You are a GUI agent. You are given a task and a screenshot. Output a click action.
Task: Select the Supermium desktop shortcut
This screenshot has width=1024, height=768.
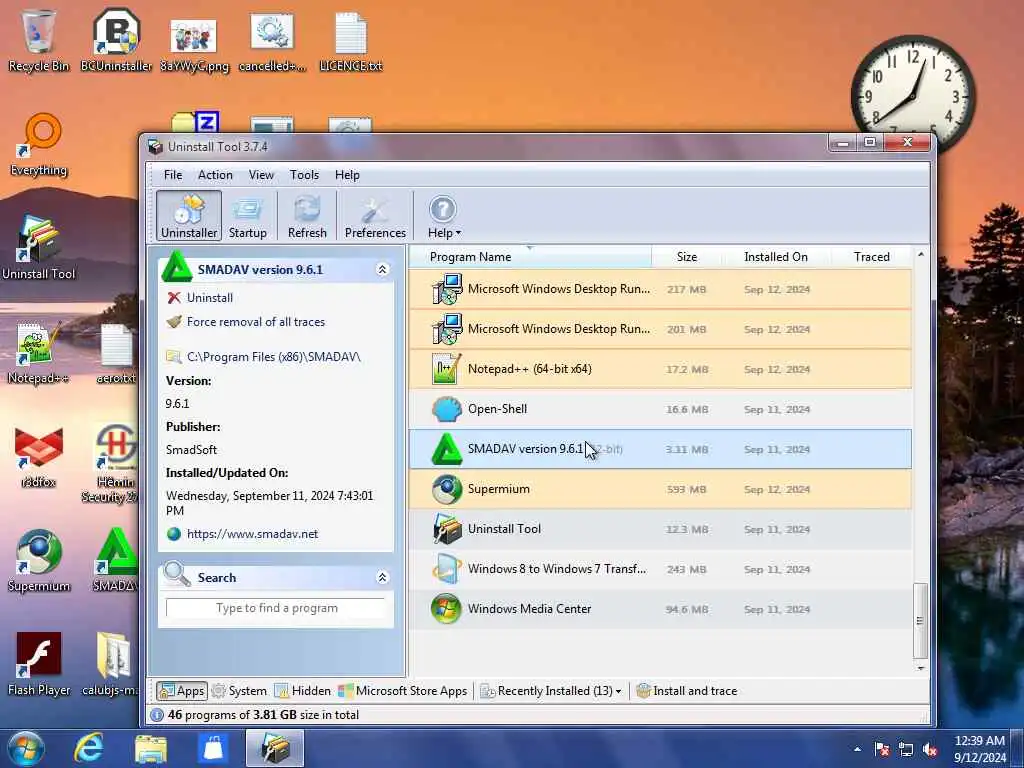click(39, 560)
